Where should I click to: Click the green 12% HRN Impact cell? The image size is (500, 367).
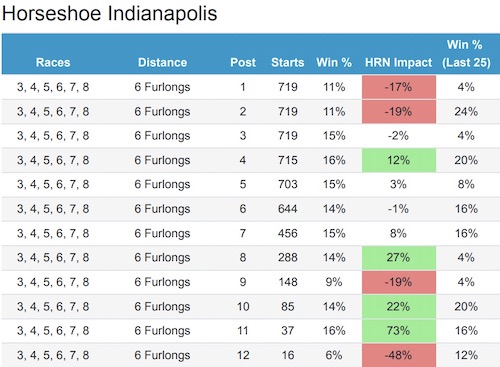[x=399, y=160]
